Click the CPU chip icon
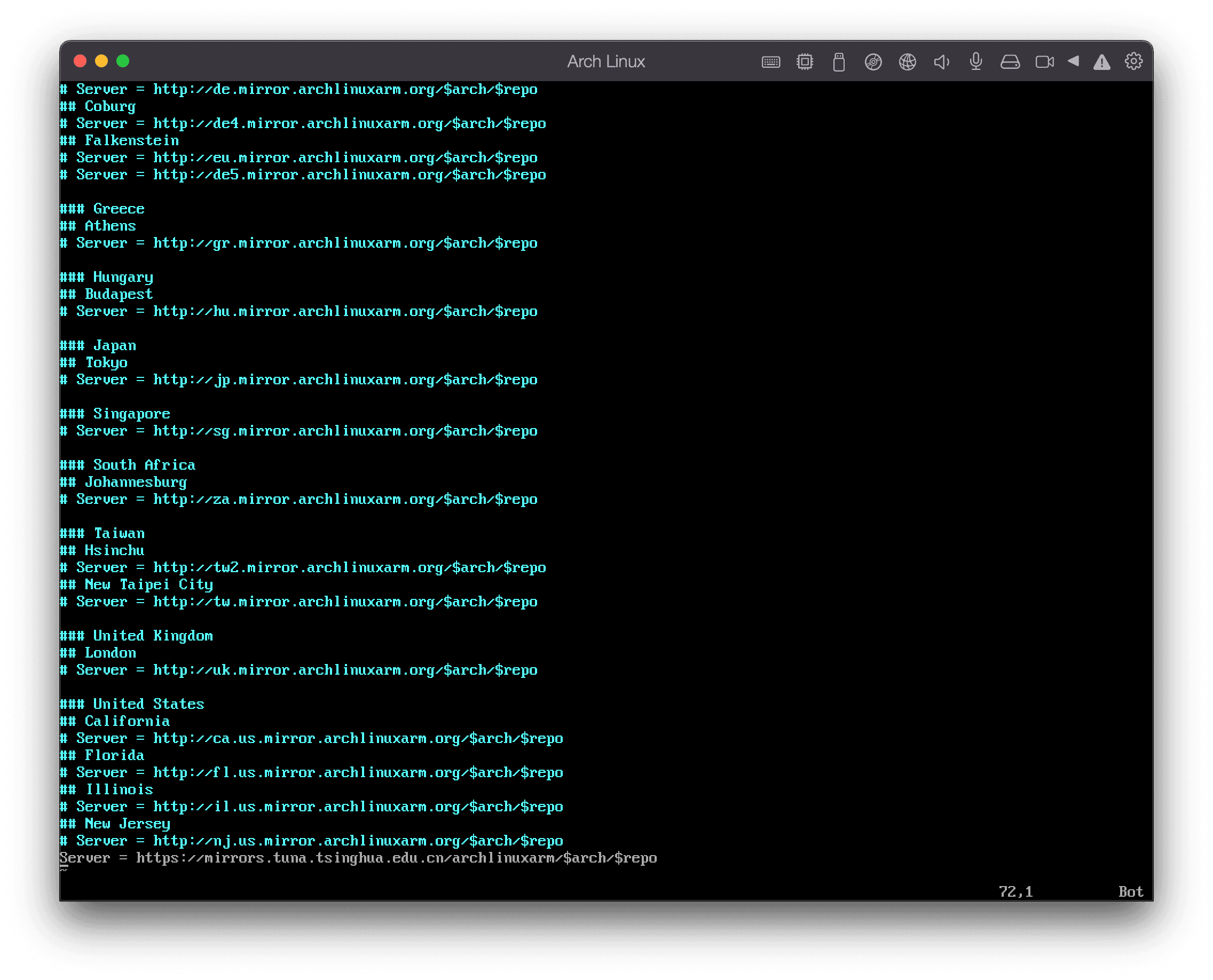 point(805,61)
